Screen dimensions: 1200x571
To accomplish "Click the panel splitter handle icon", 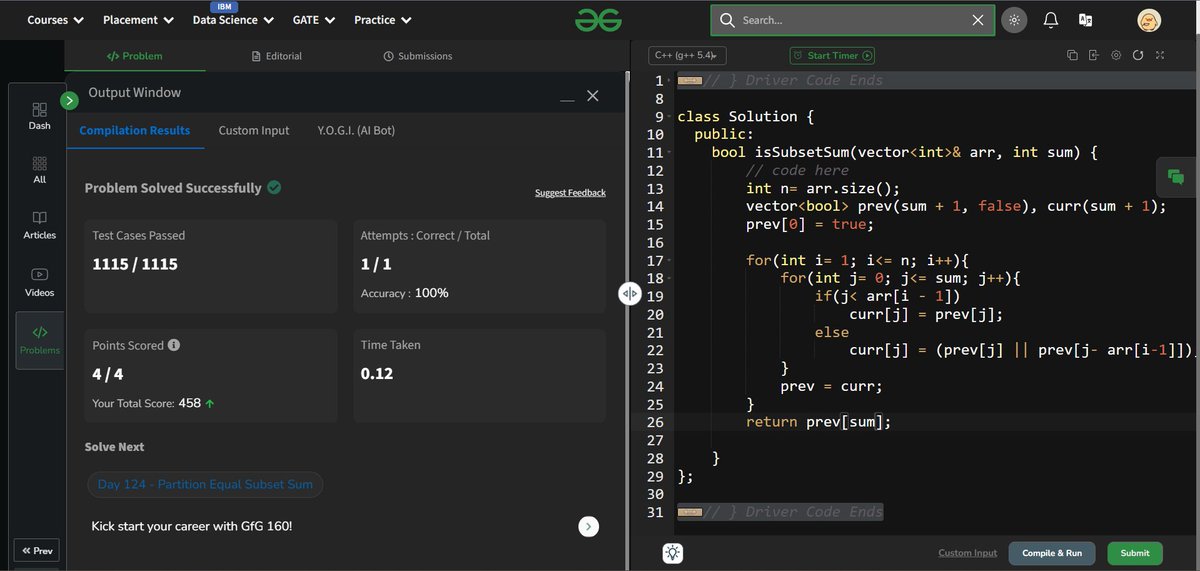I will coord(630,293).
